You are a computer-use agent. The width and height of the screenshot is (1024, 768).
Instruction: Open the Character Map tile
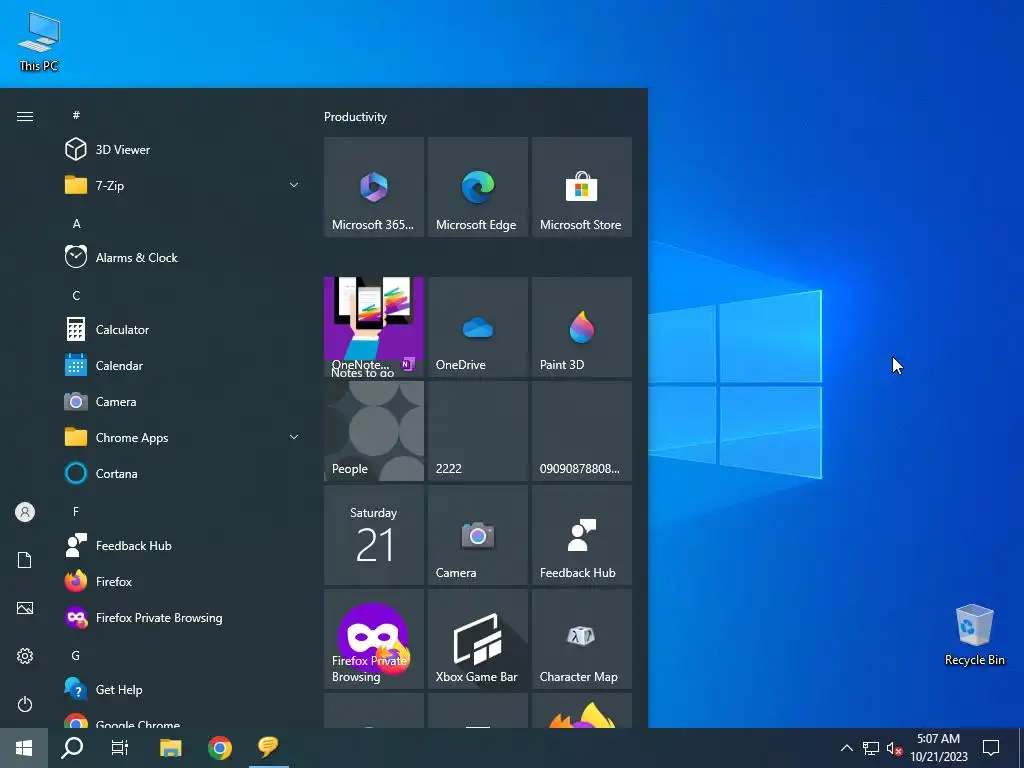[582, 639]
